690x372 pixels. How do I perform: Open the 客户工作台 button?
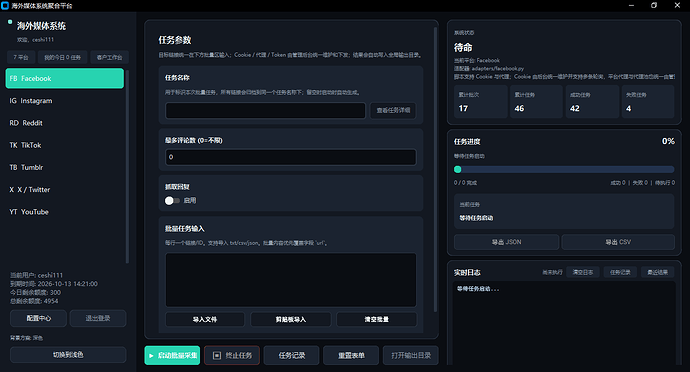point(110,57)
